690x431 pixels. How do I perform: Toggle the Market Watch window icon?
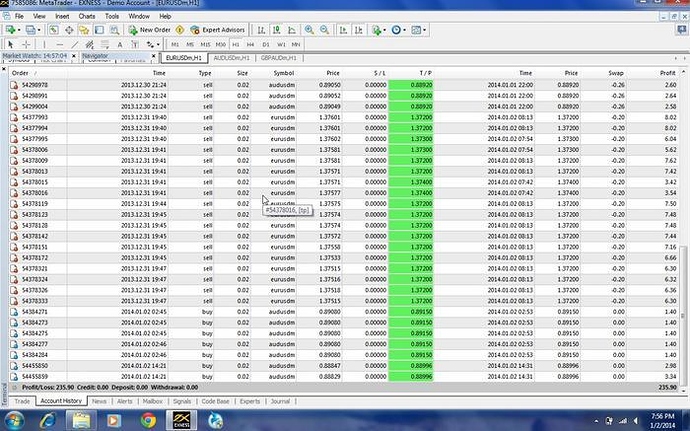(54, 30)
